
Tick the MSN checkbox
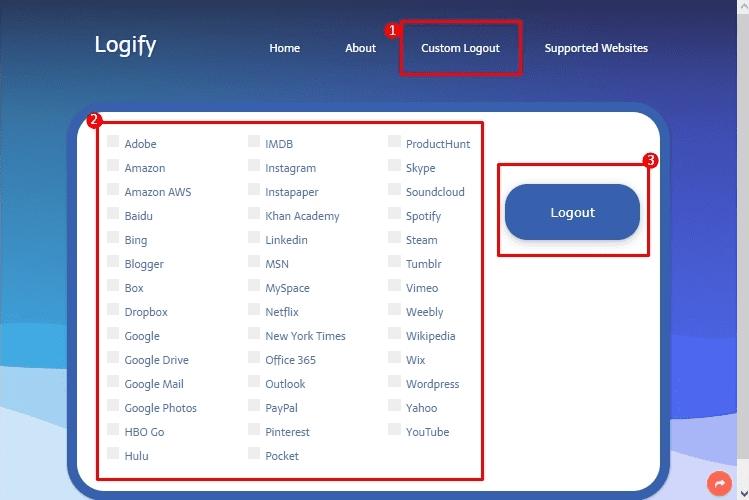point(254,261)
